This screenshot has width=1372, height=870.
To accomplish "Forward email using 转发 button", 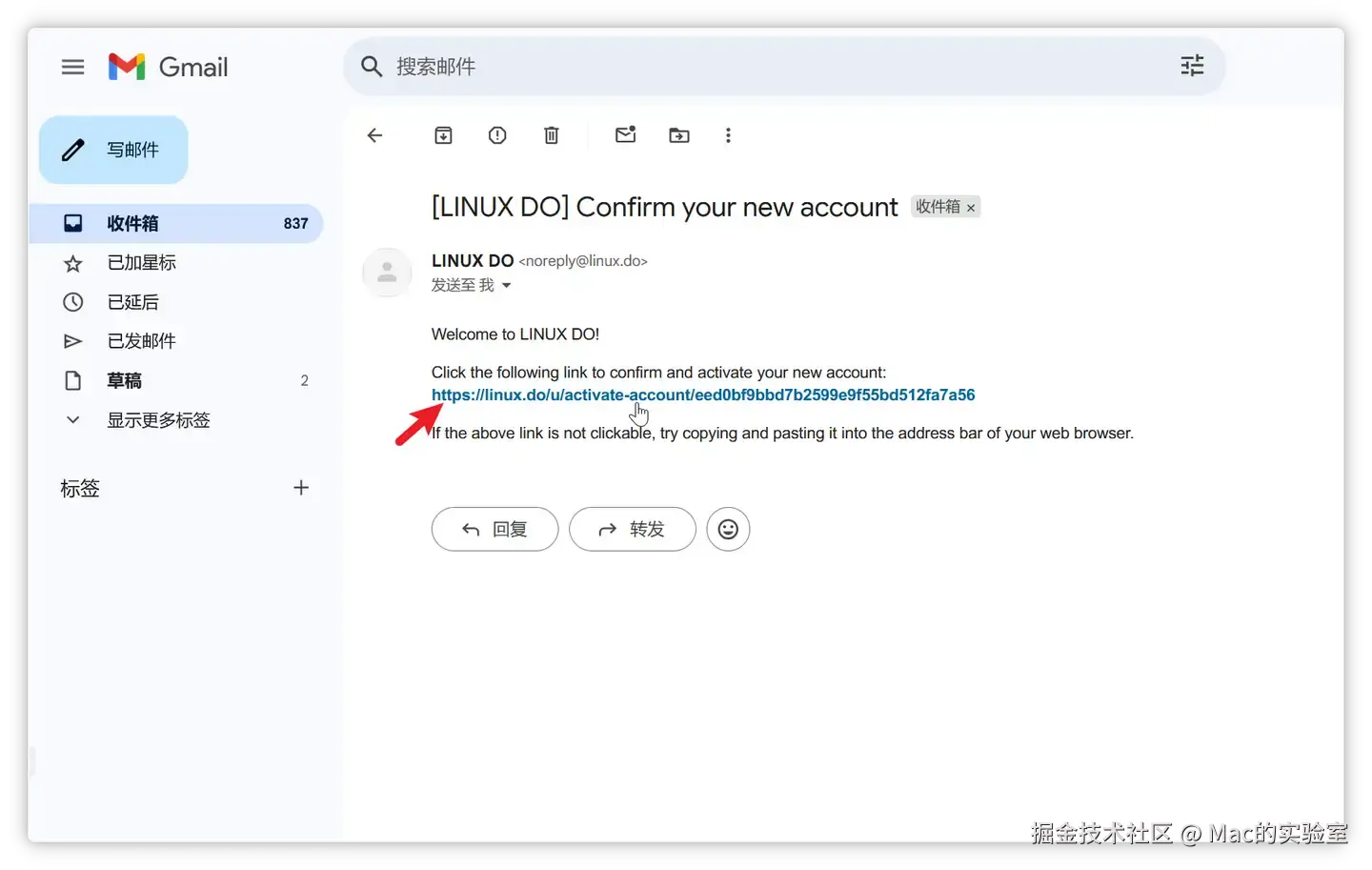I will 633,529.
